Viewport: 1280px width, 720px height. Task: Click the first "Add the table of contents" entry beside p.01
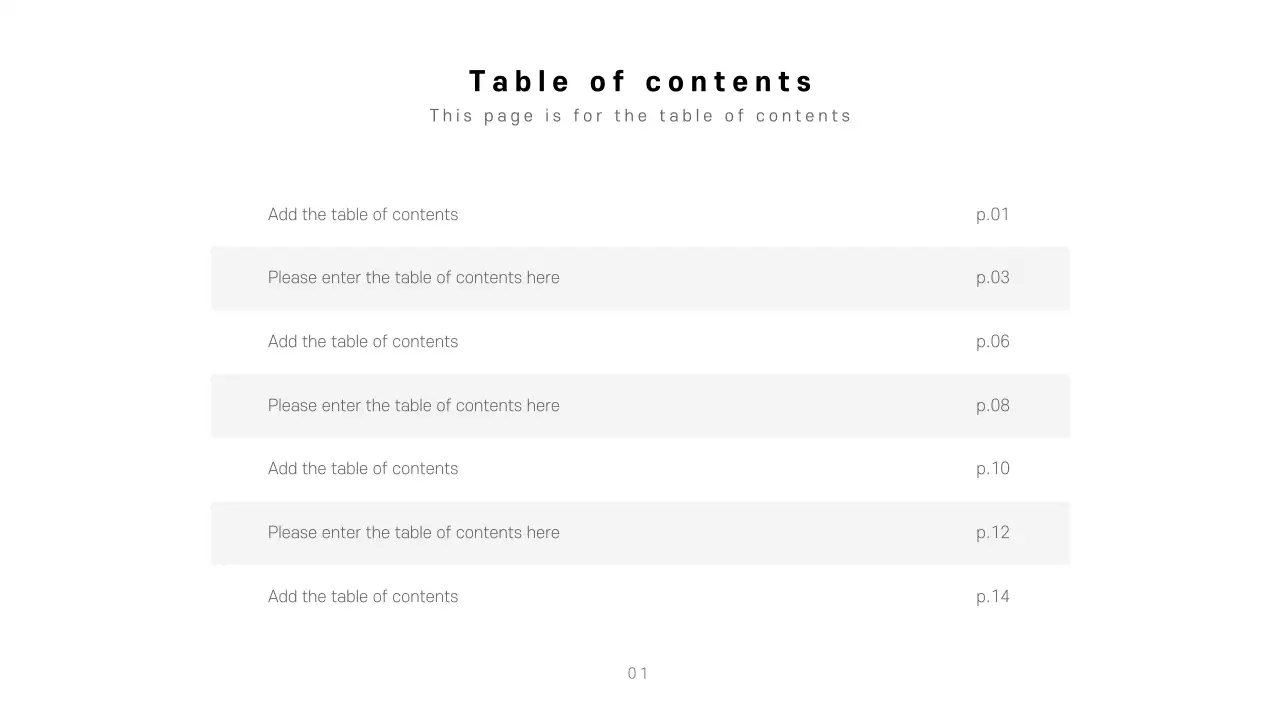point(363,214)
